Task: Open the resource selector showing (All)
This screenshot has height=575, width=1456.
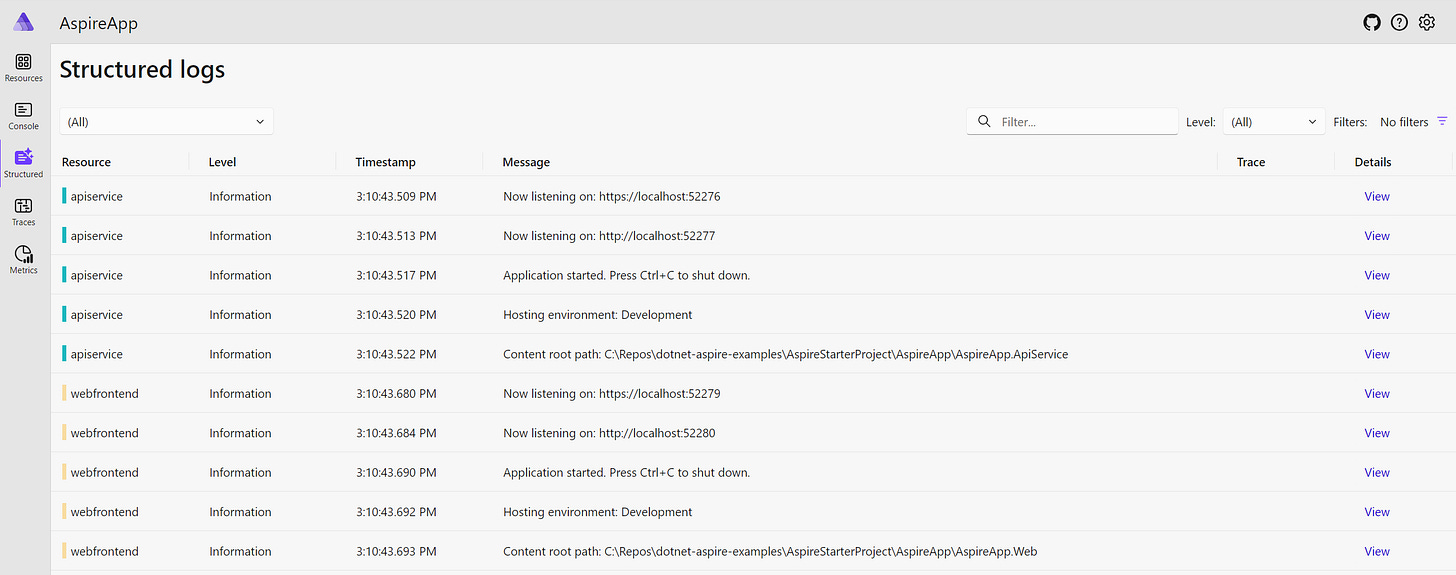Action: [x=166, y=121]
